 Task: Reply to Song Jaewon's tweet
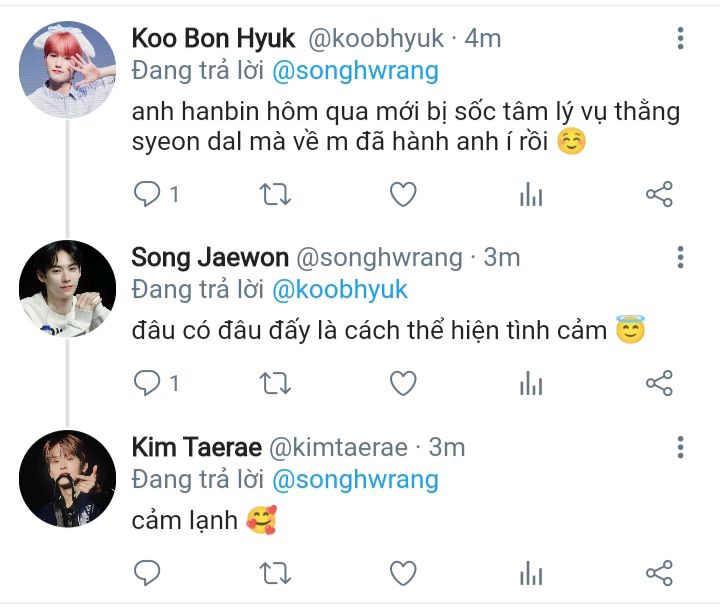(x=147, y=382)
